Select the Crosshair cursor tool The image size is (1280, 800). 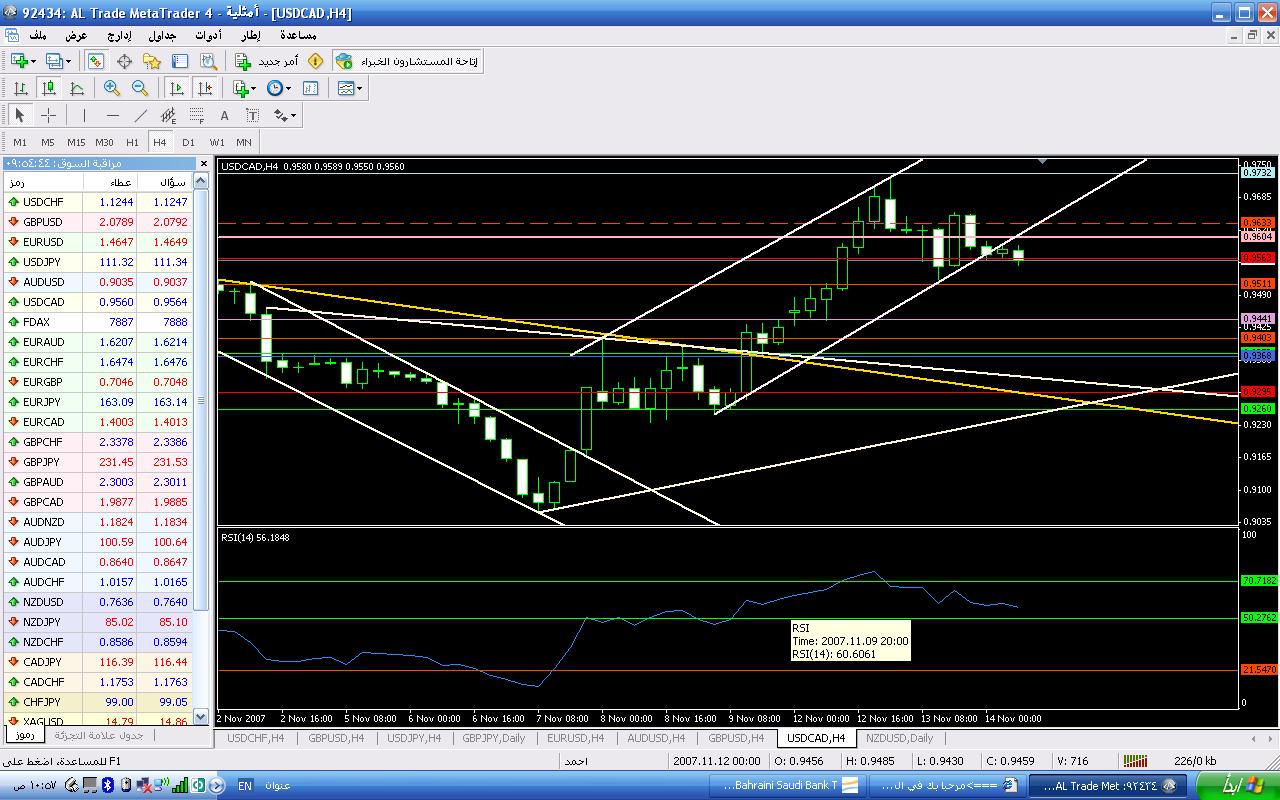coord(48,115)
